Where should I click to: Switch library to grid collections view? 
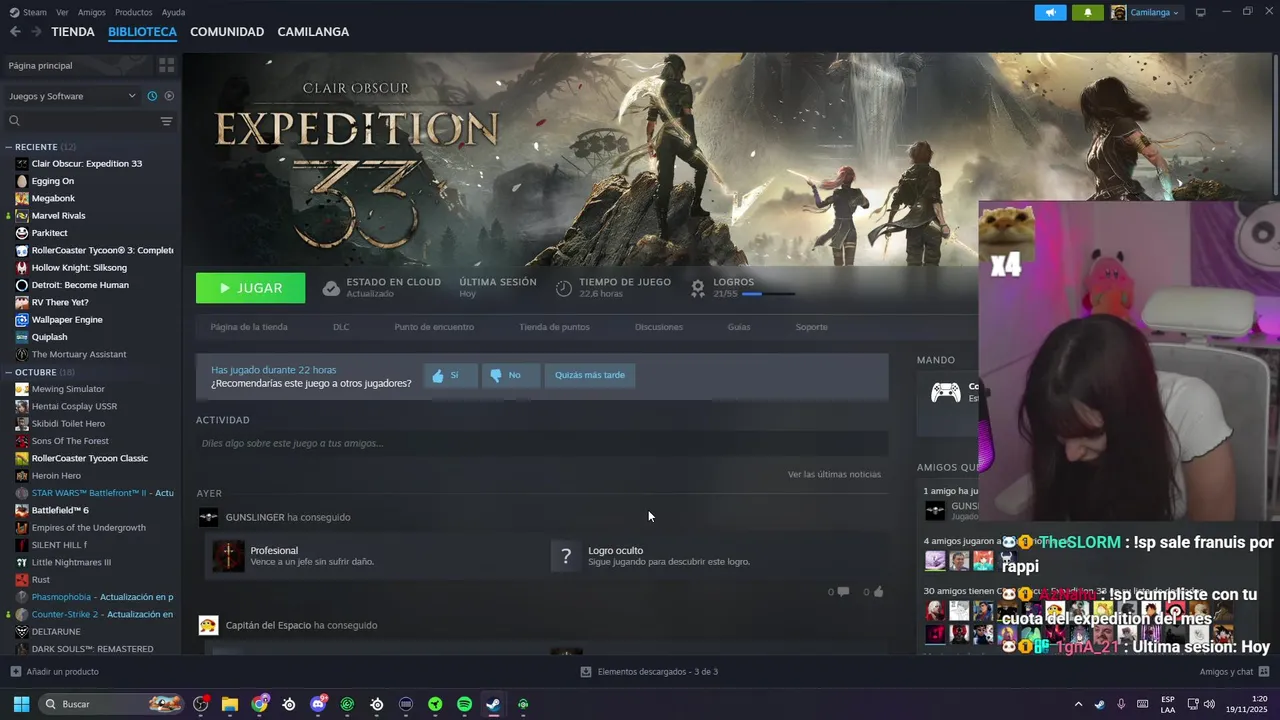tap(166, 65)
